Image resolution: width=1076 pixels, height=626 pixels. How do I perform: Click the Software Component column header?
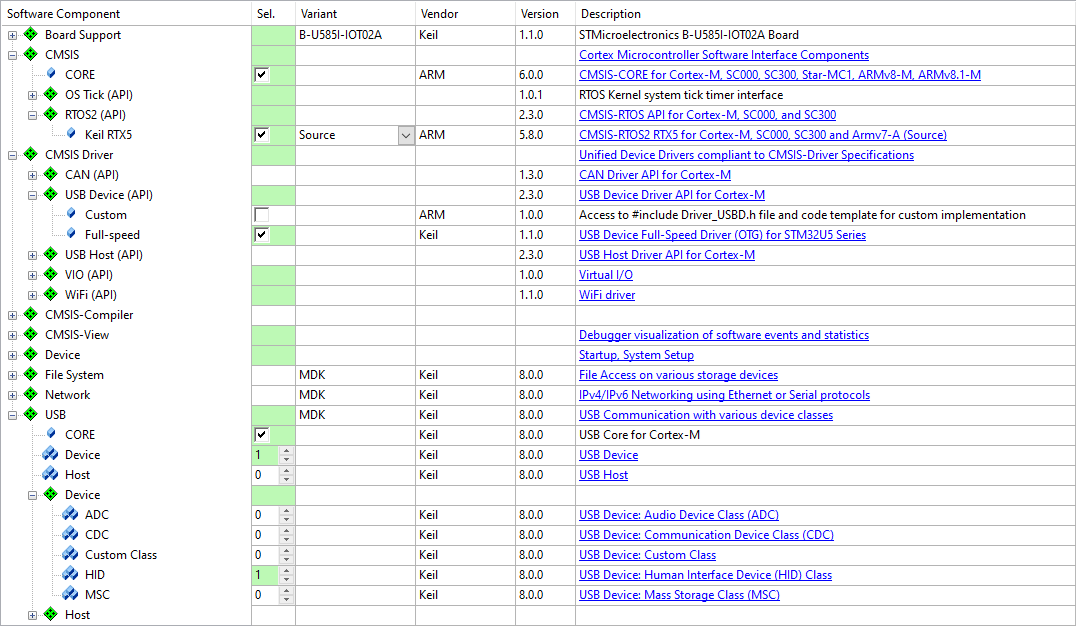pyautogui.click(x=64, y=14)
